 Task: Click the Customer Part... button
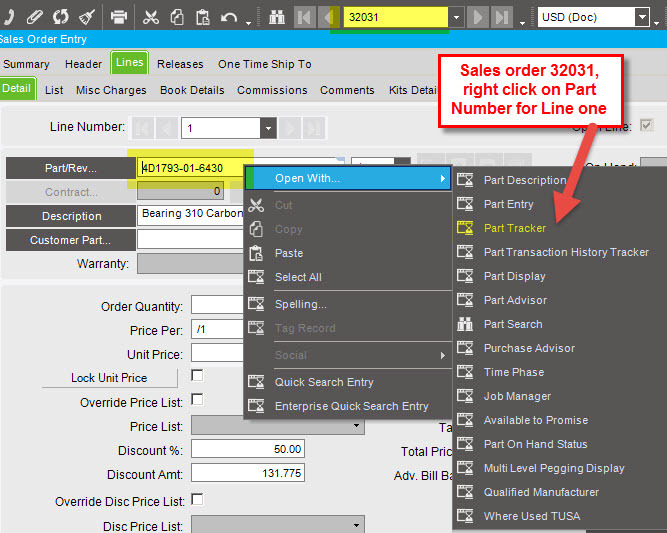click(x=71, y=240)
